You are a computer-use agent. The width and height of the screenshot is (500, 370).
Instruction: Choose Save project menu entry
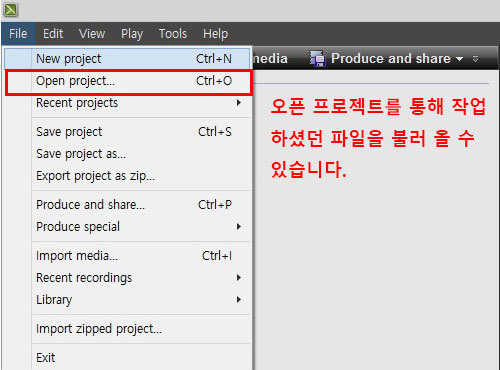click(x=128, y=132)
